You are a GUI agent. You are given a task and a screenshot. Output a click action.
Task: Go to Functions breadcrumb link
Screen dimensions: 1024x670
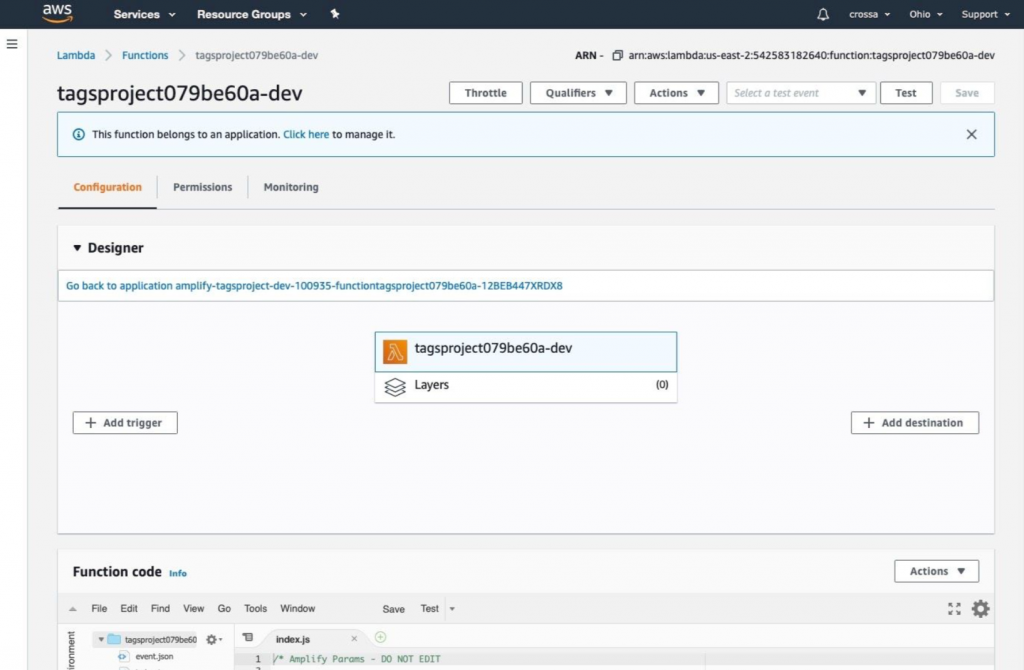point(145,56)
